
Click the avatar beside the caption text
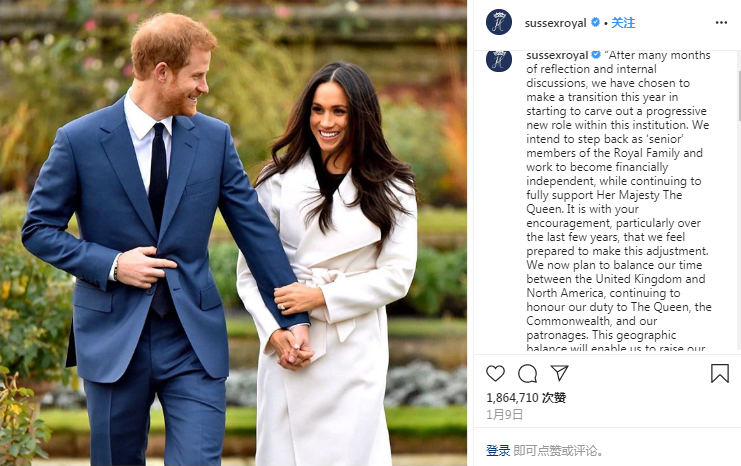click(x=499, y=60)
